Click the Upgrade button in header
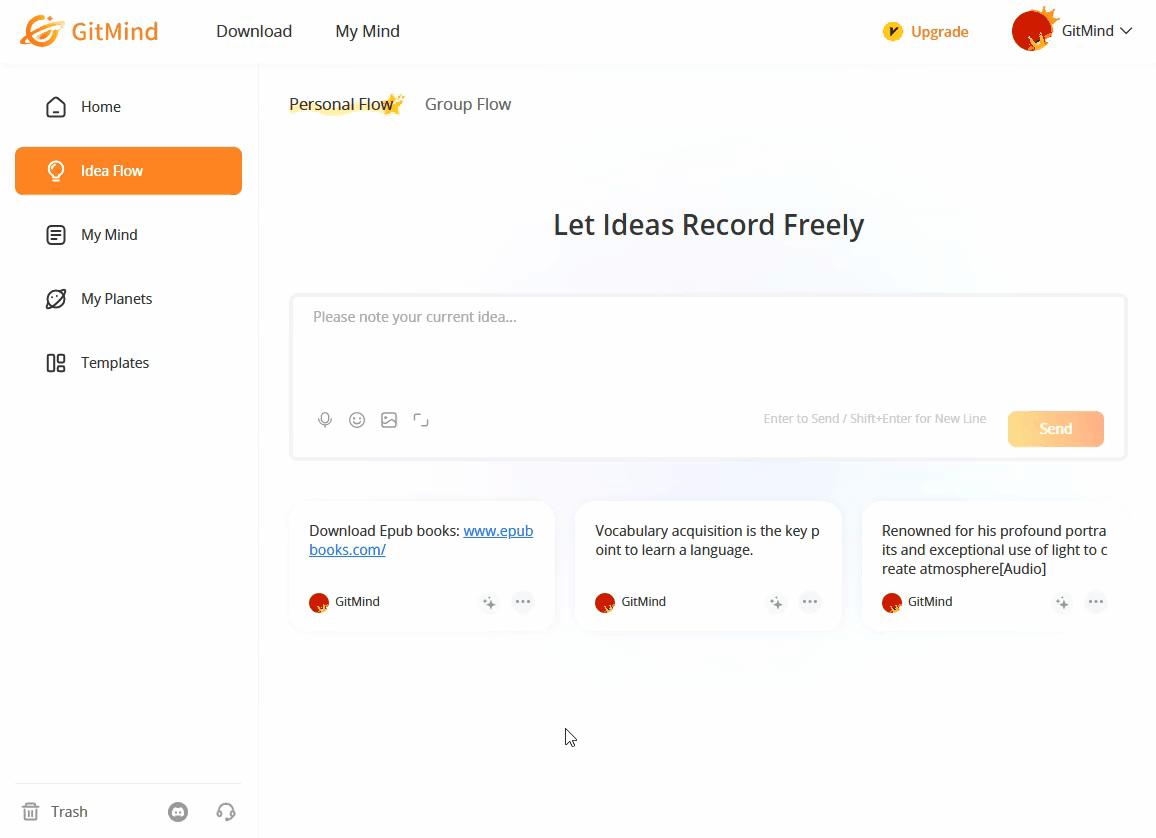This screenshot has height=838, width=1156. [x=926, y=32]
